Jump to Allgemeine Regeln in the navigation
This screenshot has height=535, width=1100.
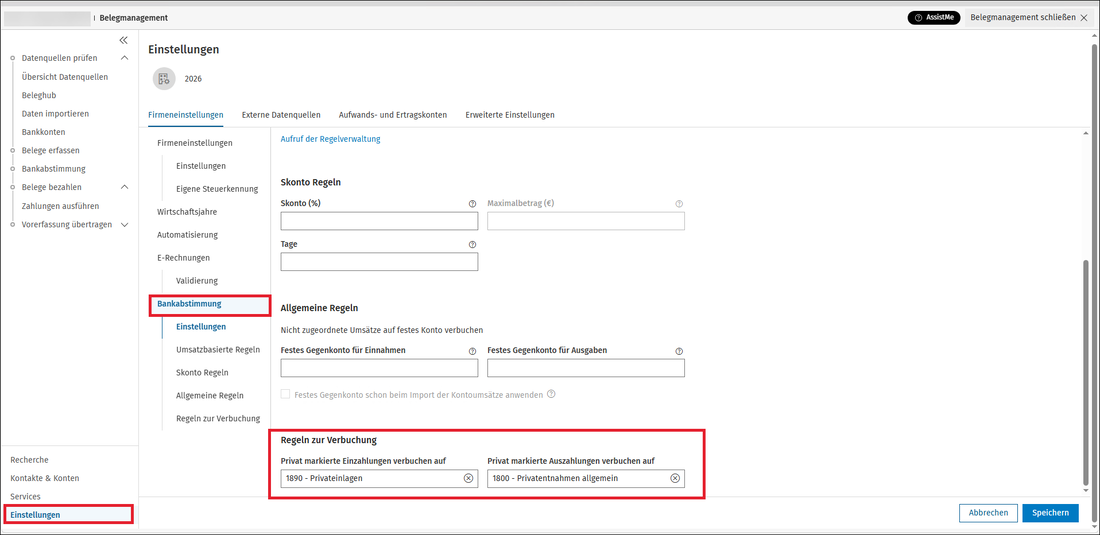point(210,395)
